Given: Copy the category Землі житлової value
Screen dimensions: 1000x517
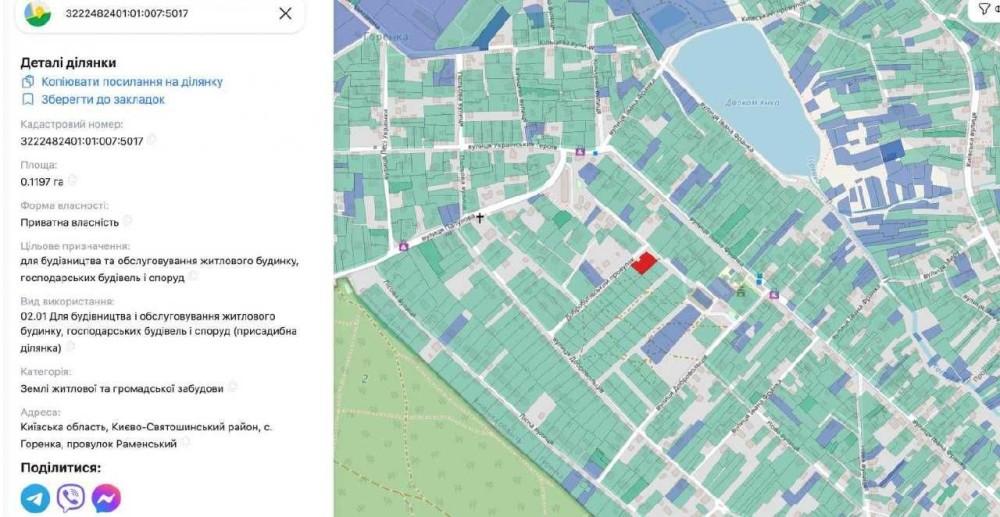Looking at the screenshot, I should (x=233, y=386).
